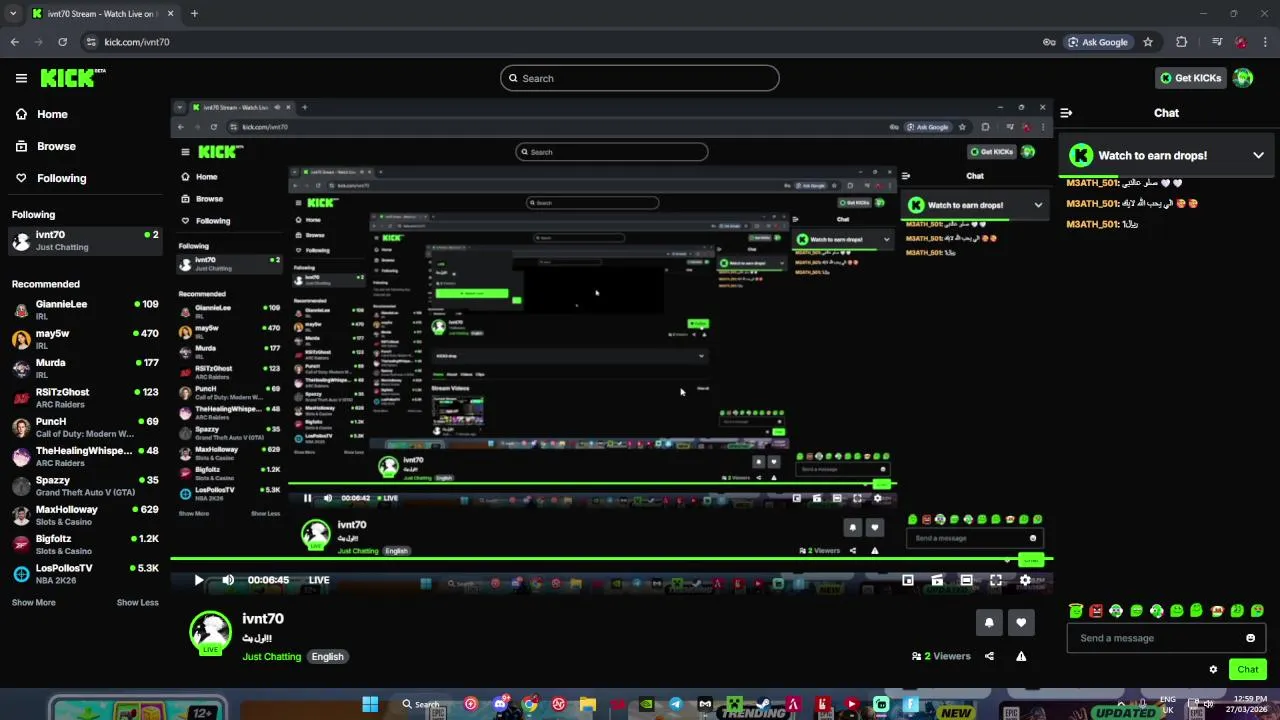Click the KICK logo
The height and width of the screenshot is (720, 1280).
(72, 78)
